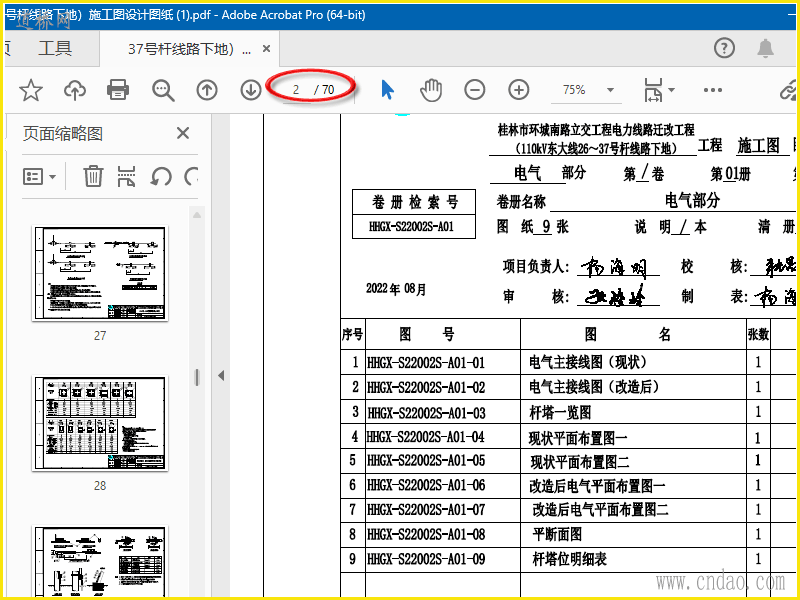Select the thumbnail below page 28
Image resolution: width=800 pixels, height=600 pixels.
point(100,561)
